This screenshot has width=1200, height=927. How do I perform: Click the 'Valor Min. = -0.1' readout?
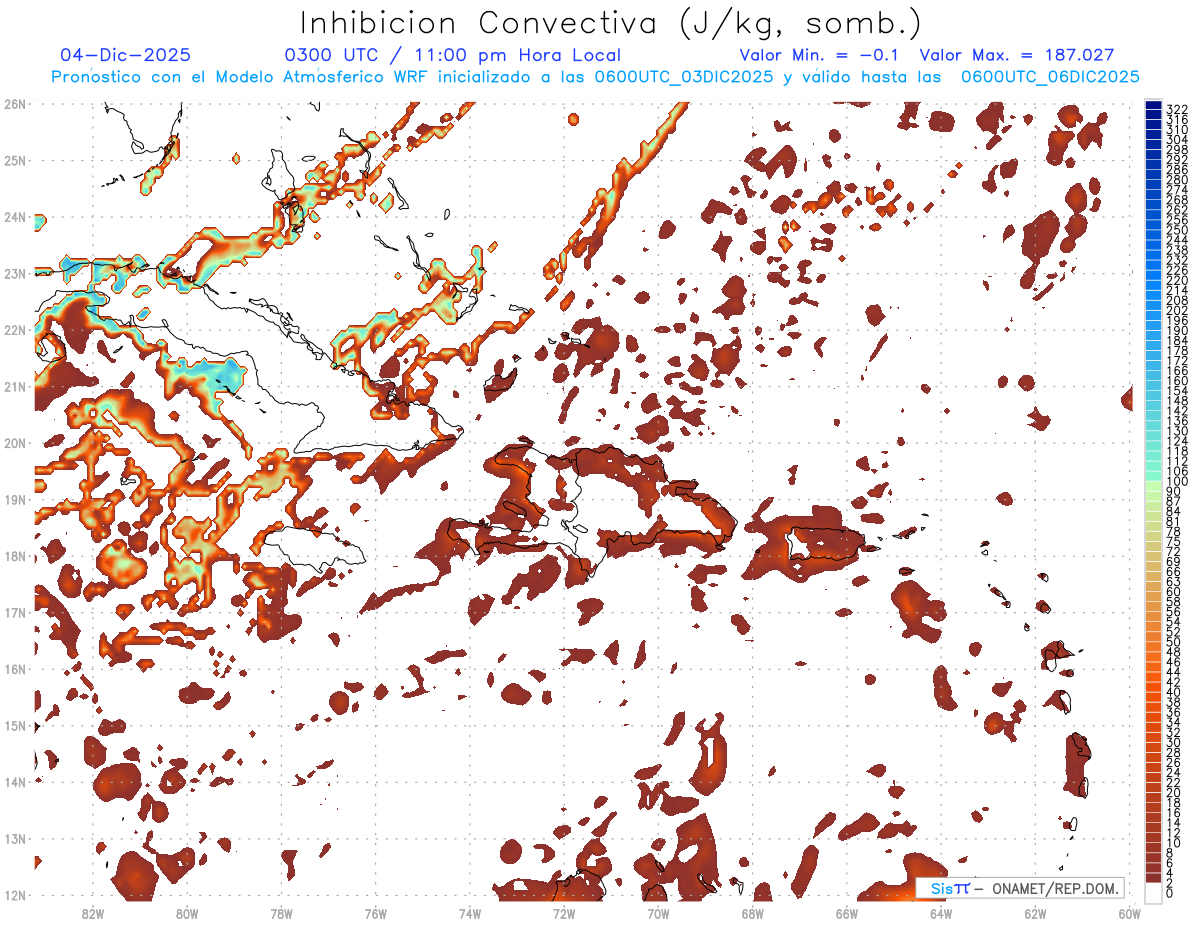tap(820, 56)
